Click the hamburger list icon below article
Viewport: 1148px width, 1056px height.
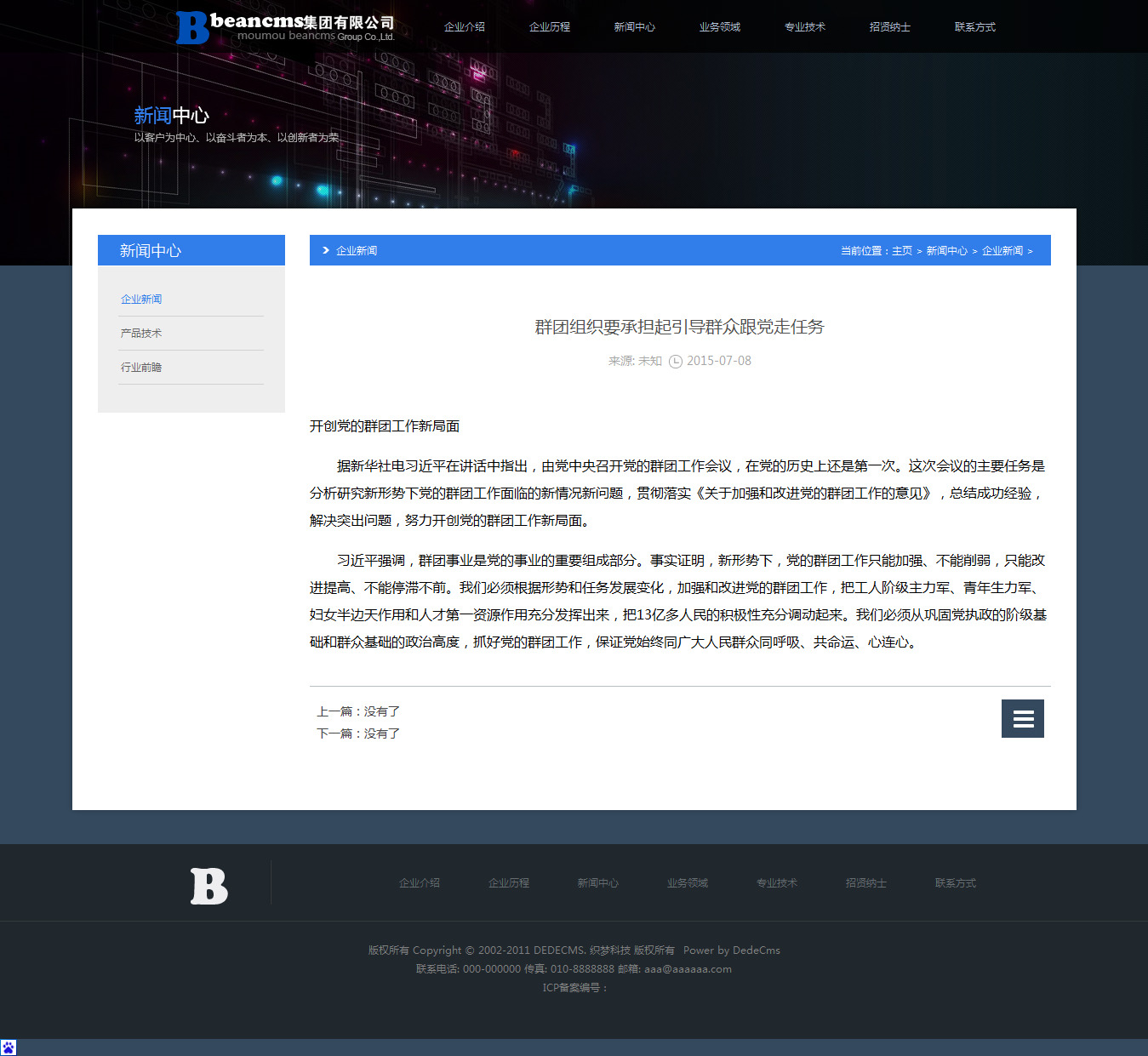1022,719
